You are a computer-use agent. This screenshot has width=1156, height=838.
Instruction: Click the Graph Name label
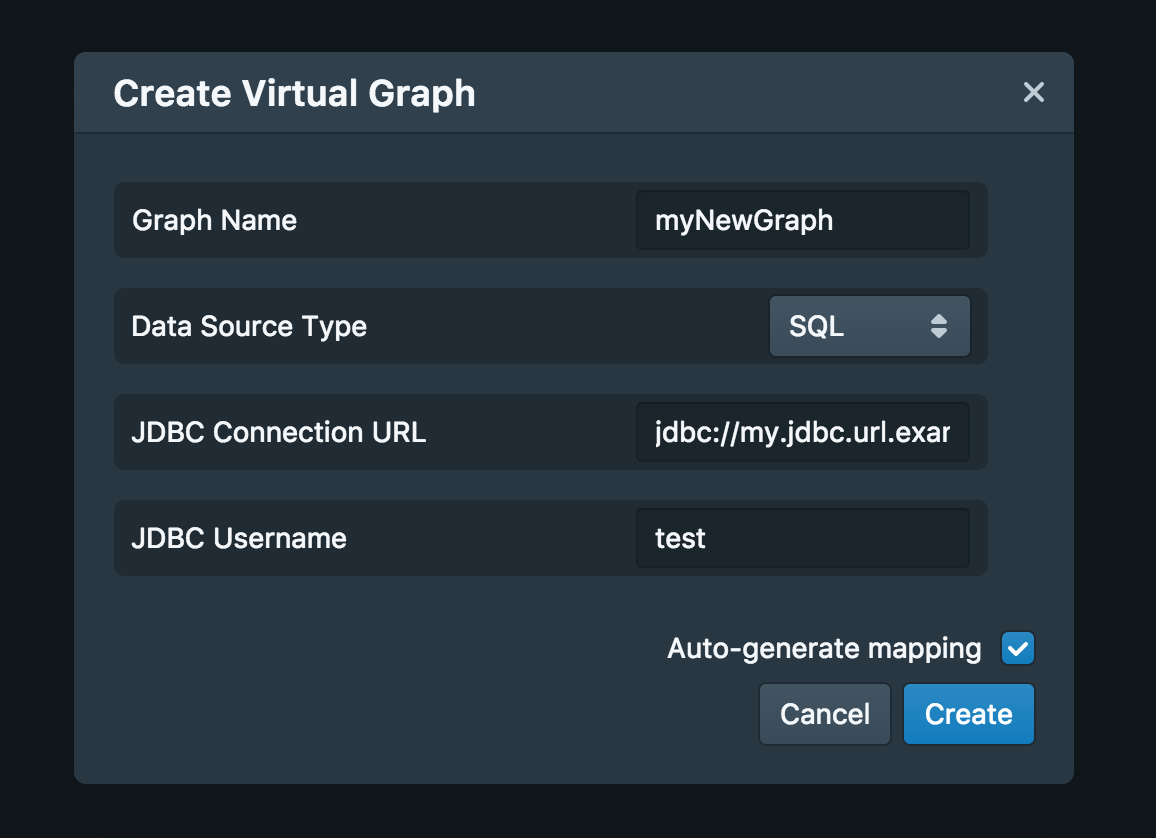point(214,220)
